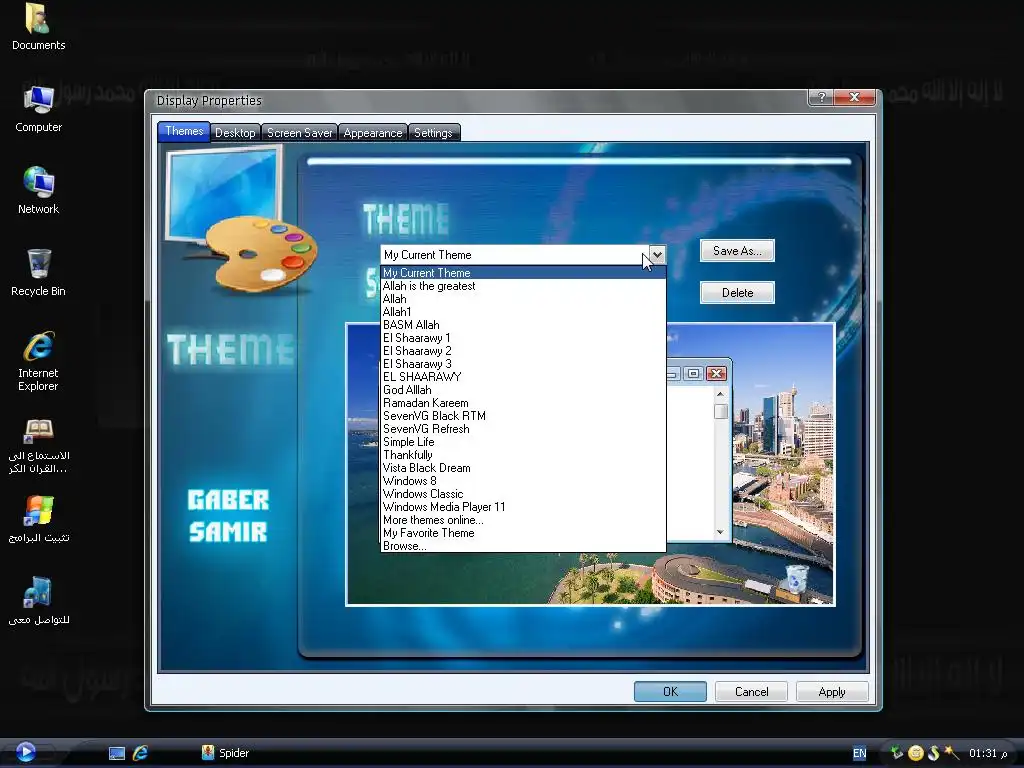The image size is (1024, 768).
Task: Click the yellow smiley tray icon
Action: (x=916, y=753)
